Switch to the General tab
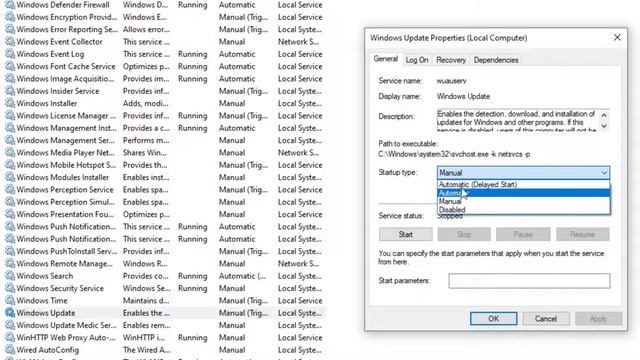 point(385,59)
